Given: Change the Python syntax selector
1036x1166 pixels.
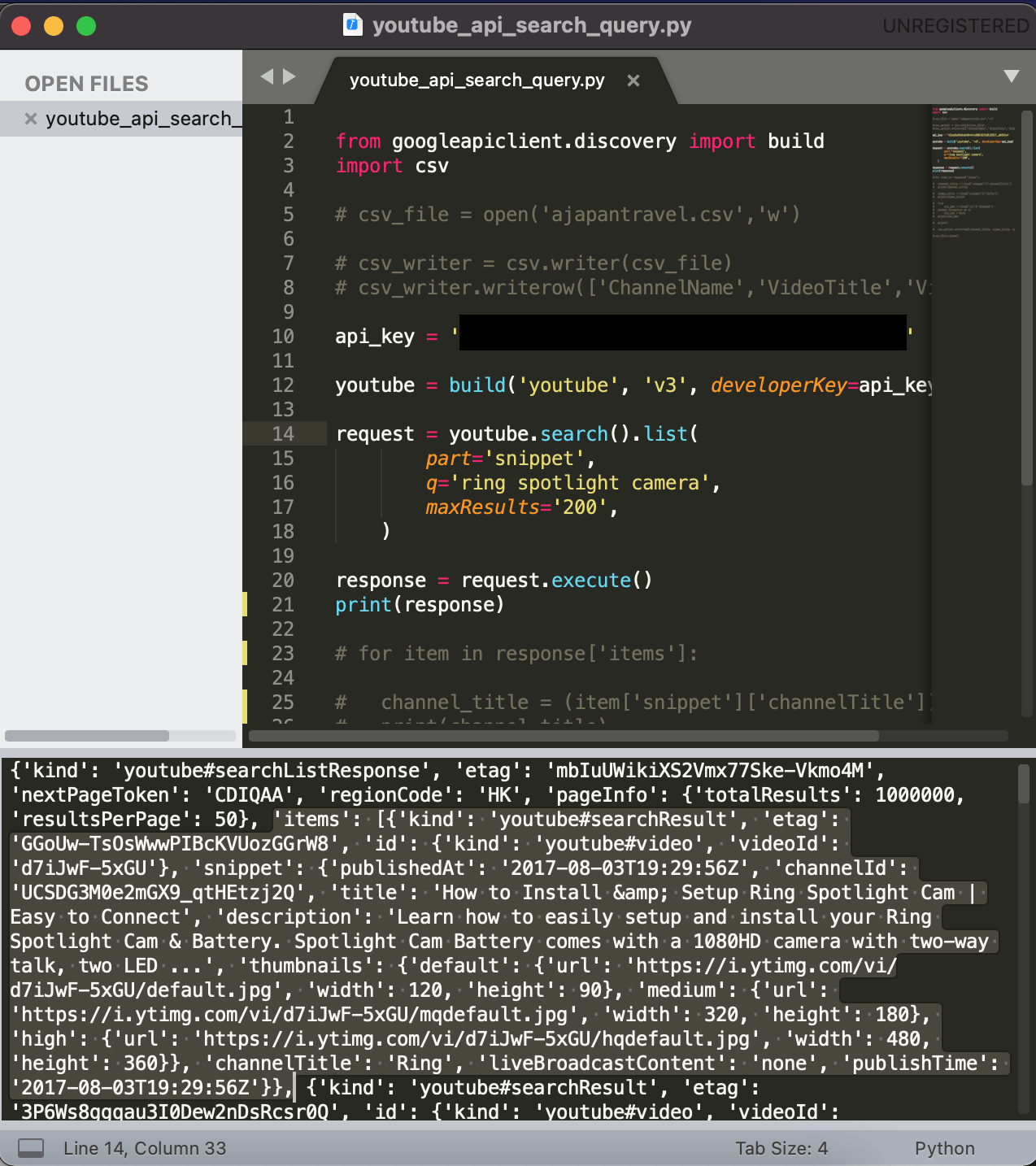Looking at the screenshot, I should pos(944,1148).
